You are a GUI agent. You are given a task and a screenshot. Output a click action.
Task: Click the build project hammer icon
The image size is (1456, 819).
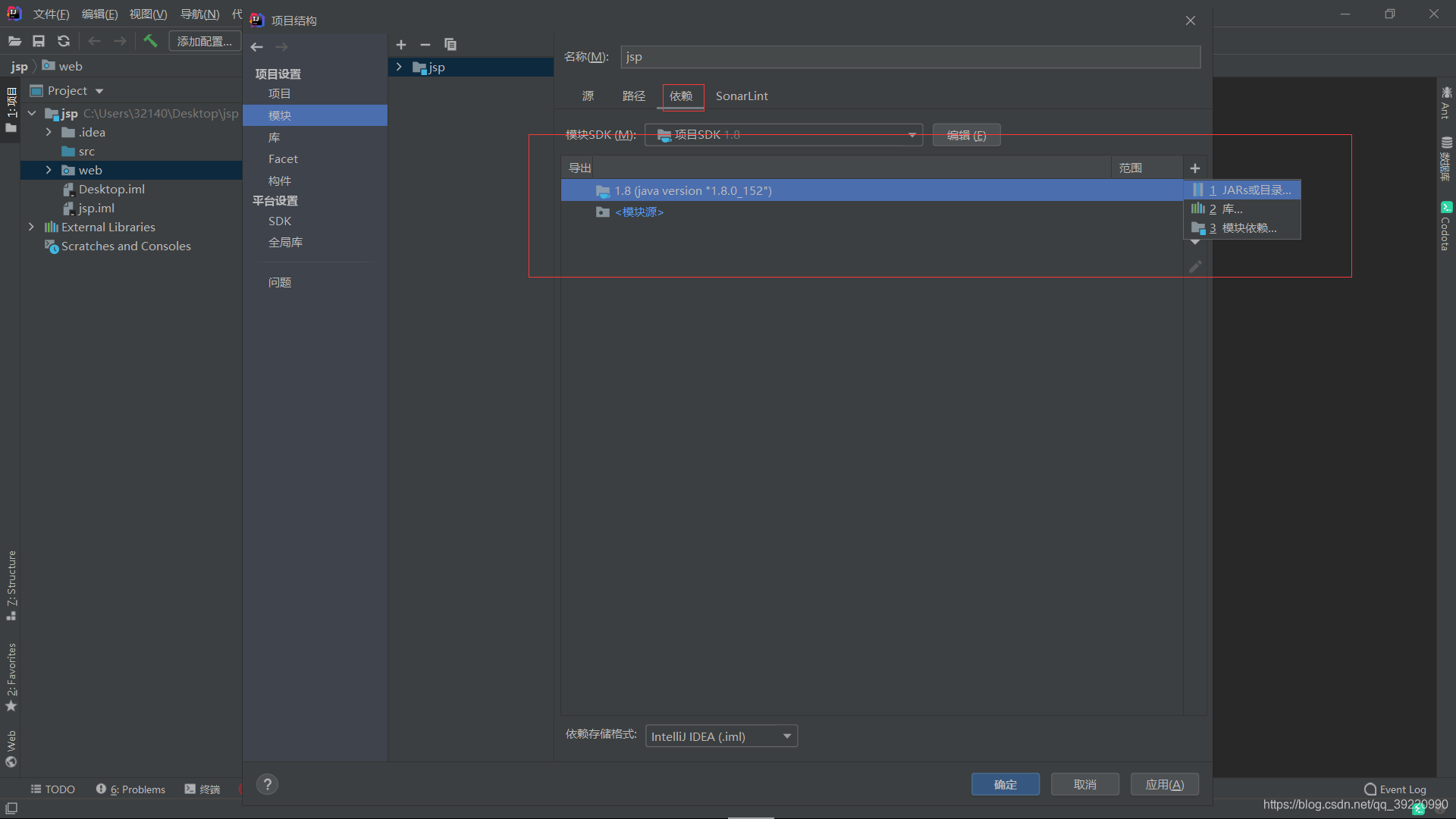tap(150, 41)
